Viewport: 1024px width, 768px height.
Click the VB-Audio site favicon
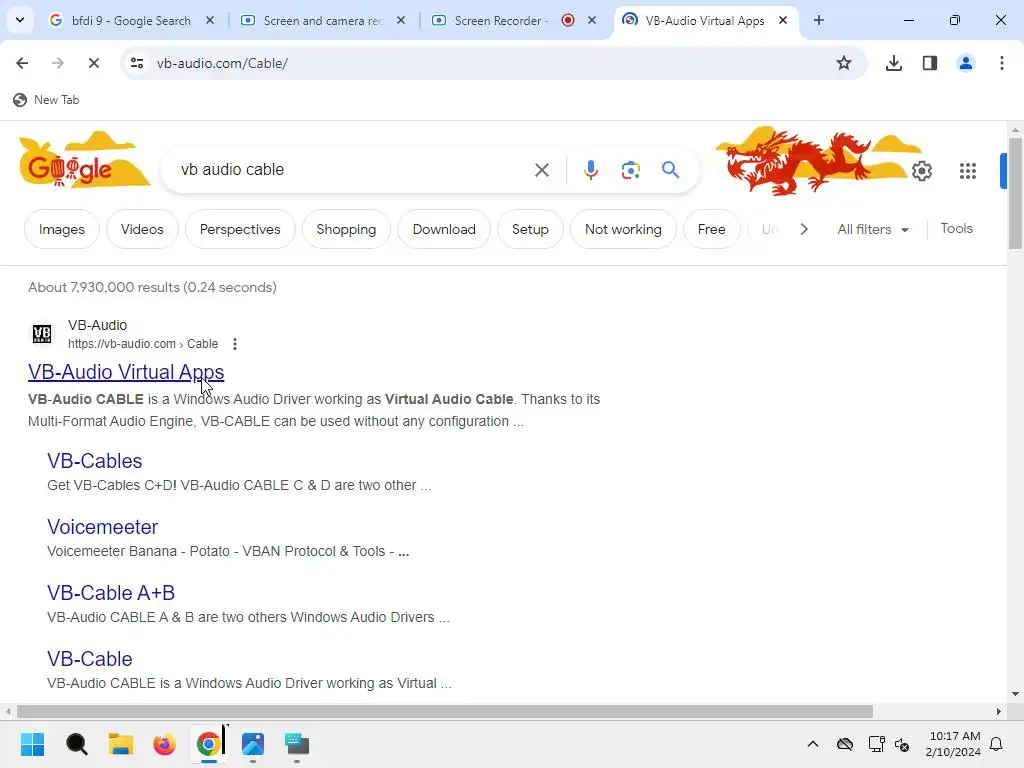tap(42, 334)
